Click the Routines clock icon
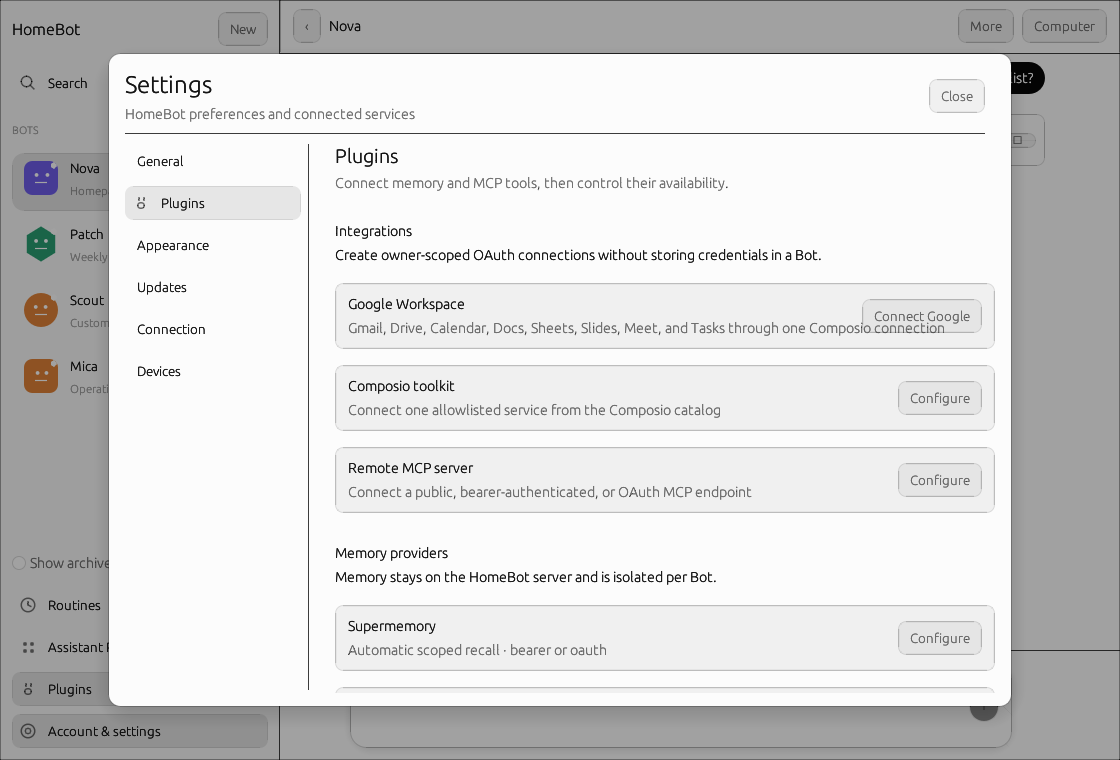This screenshot has height=760, width=1120. point(28,605)
